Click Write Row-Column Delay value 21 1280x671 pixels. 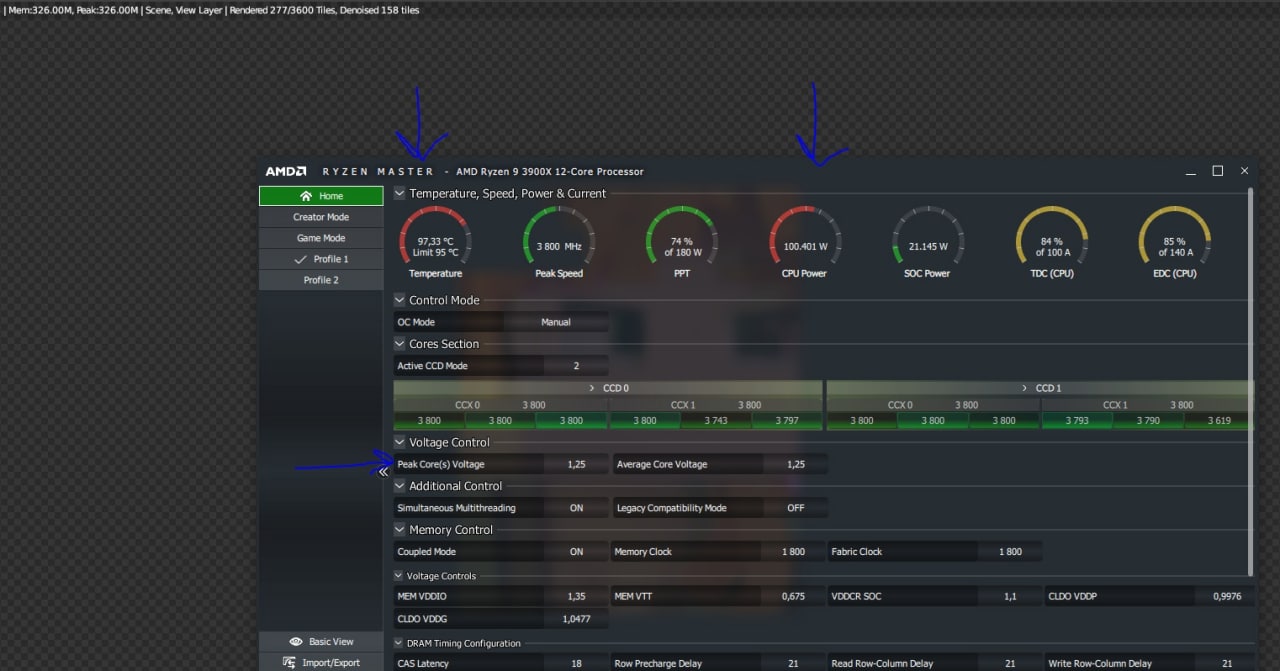pos(1226,663)
